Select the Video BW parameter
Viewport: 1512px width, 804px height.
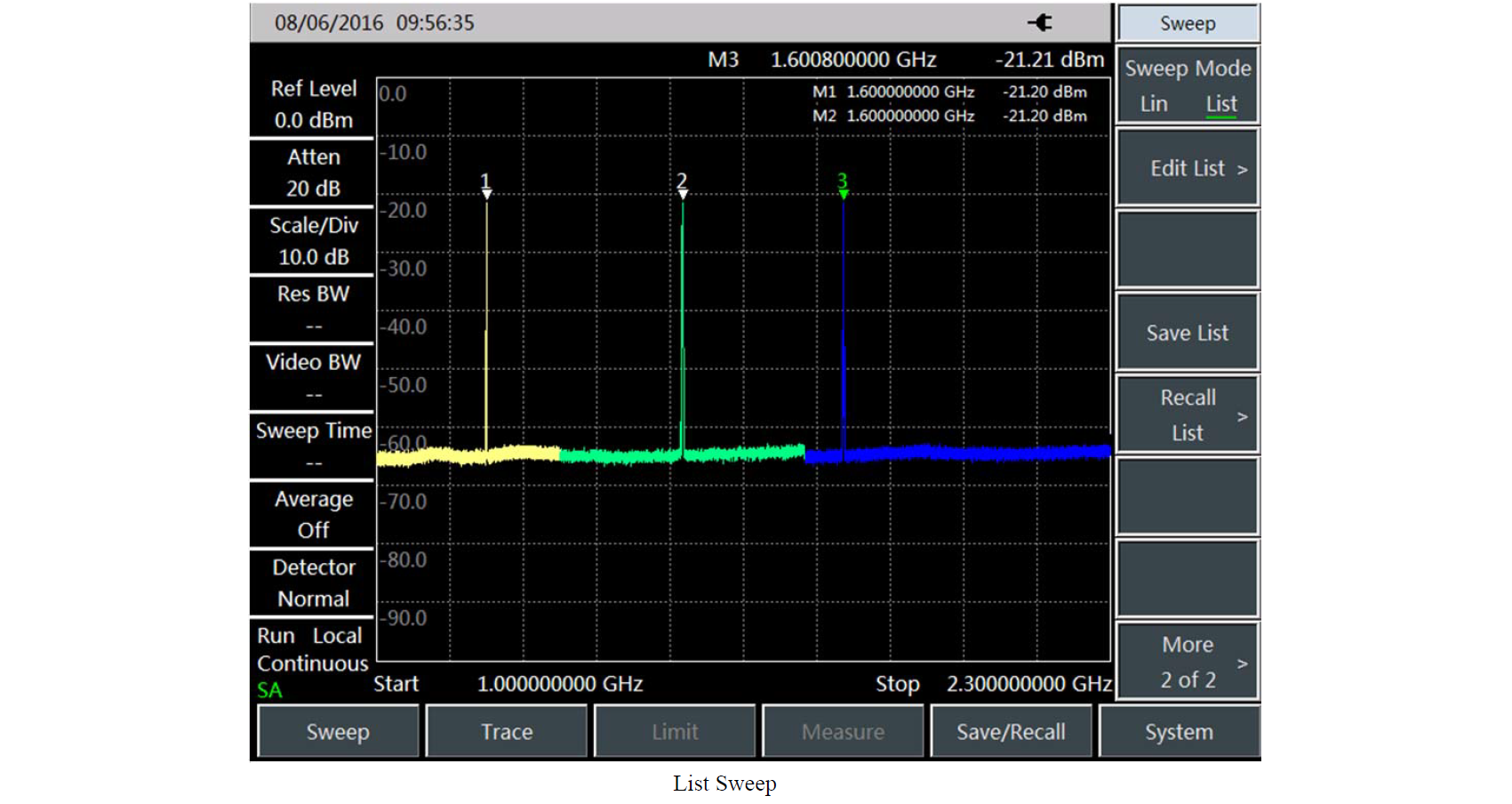[x=313, y=378]
